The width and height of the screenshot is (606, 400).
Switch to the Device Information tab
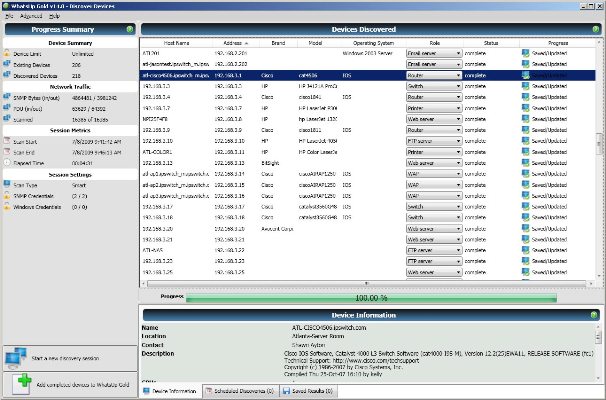(x=170, y=391)
